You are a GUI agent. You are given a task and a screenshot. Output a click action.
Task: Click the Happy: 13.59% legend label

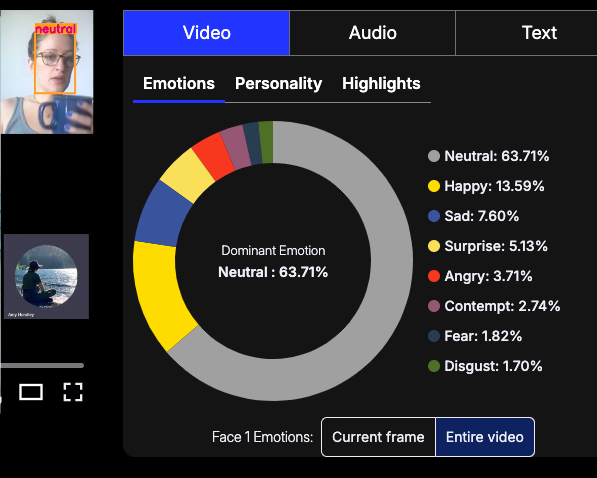(x=494, y=186)
